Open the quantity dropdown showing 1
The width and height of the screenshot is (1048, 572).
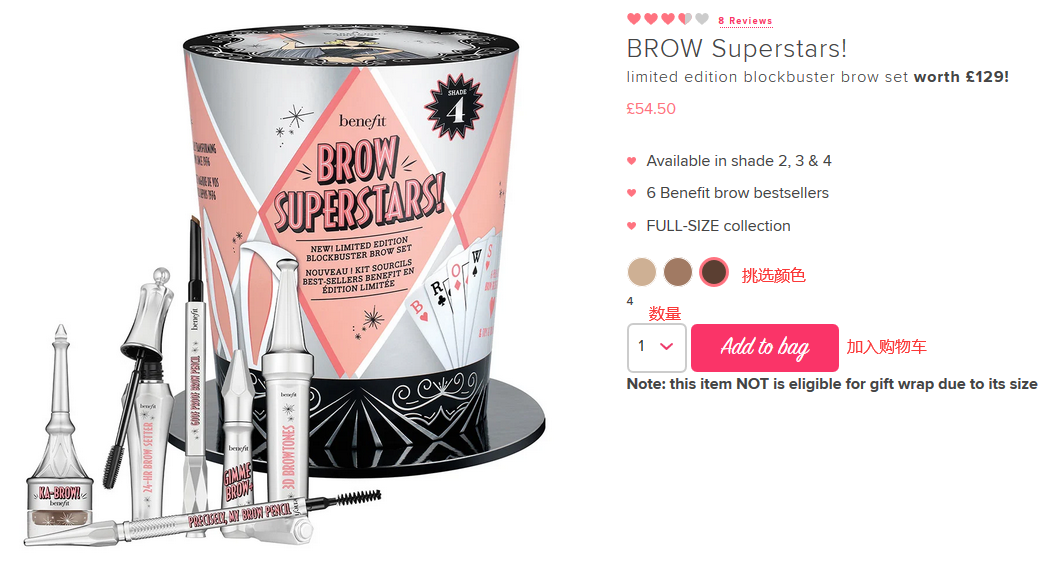(x=656, y=347)
